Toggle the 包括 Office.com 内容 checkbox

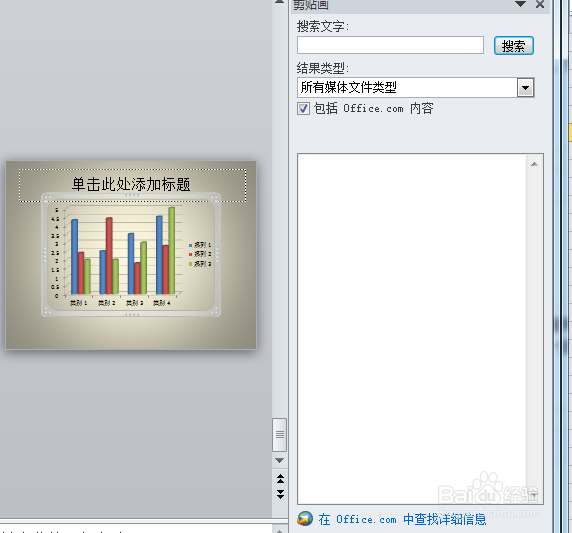coord(303,108)
